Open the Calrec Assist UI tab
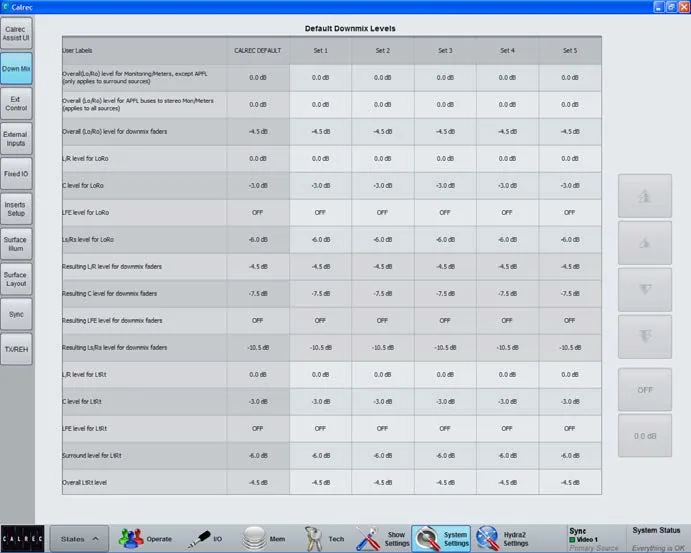 16,33
